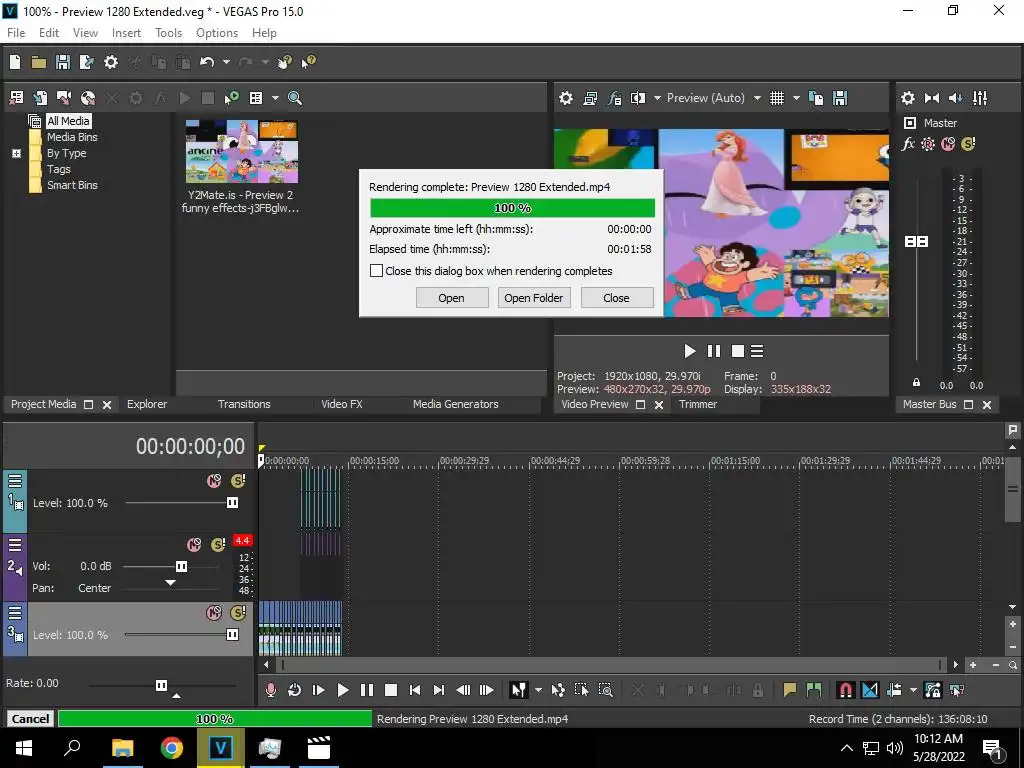This screenshot has height=768, width=1024.
Task: Click the Master Bus volume fader
Action: [x=917, y=242]
